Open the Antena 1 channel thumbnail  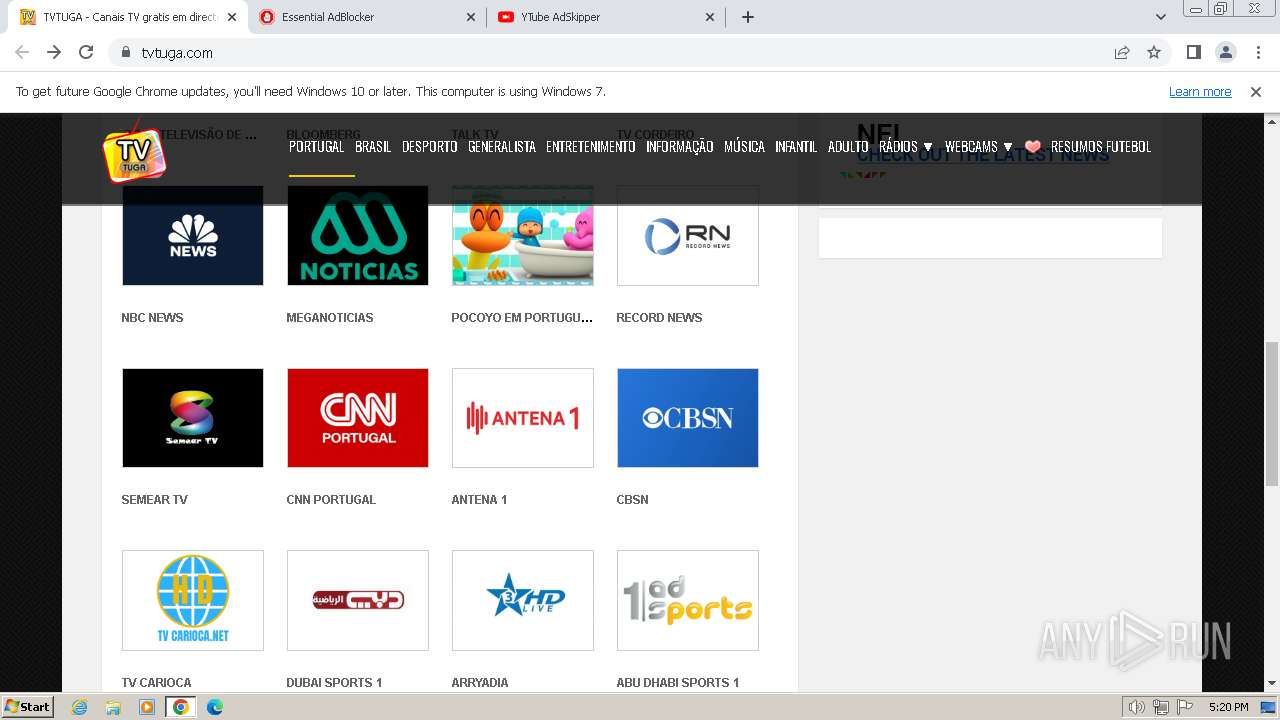pos(523,418)
